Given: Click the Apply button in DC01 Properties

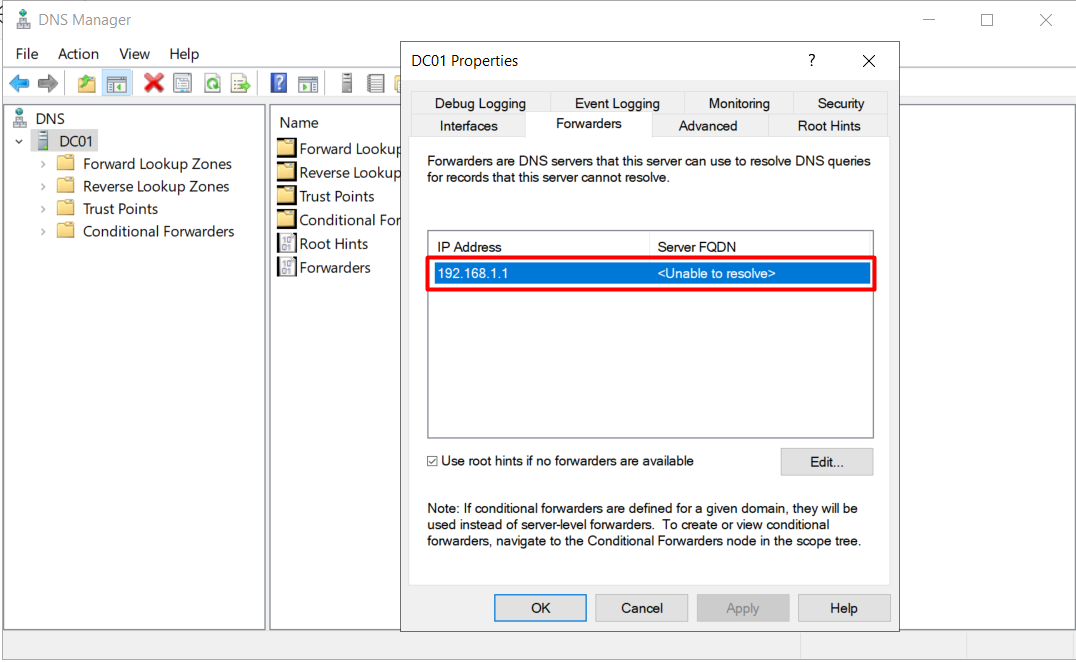Looking at the screenshot, I should coord(742,607).
